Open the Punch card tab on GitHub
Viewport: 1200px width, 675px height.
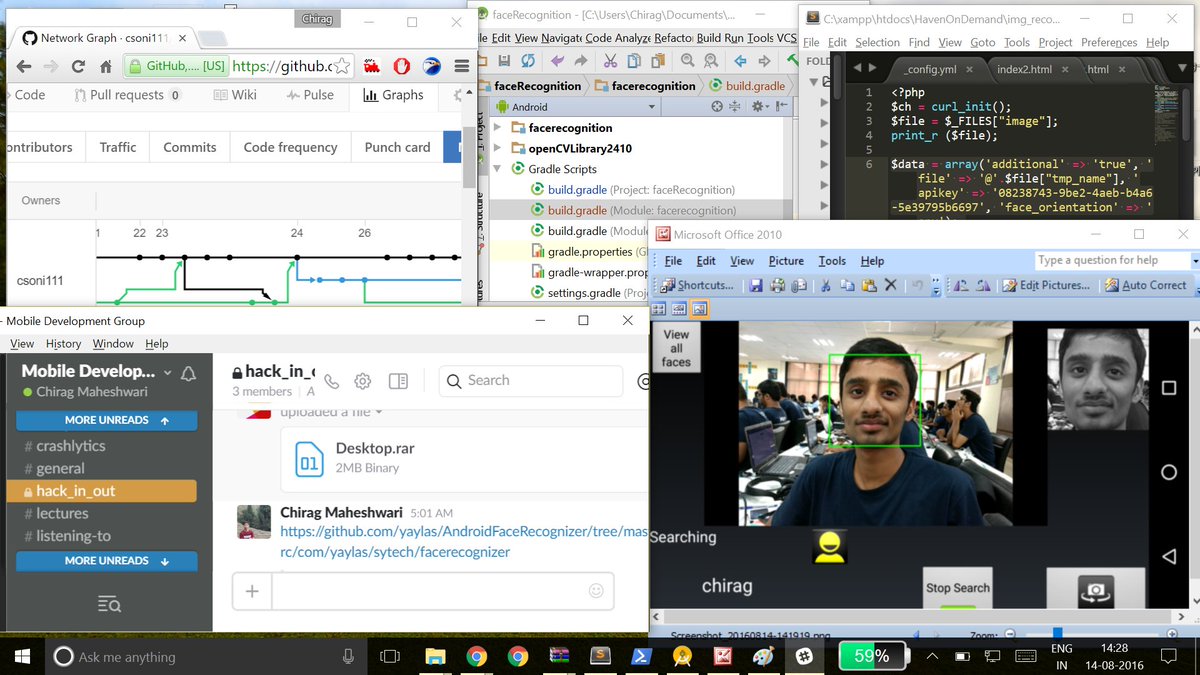[397, 147]
